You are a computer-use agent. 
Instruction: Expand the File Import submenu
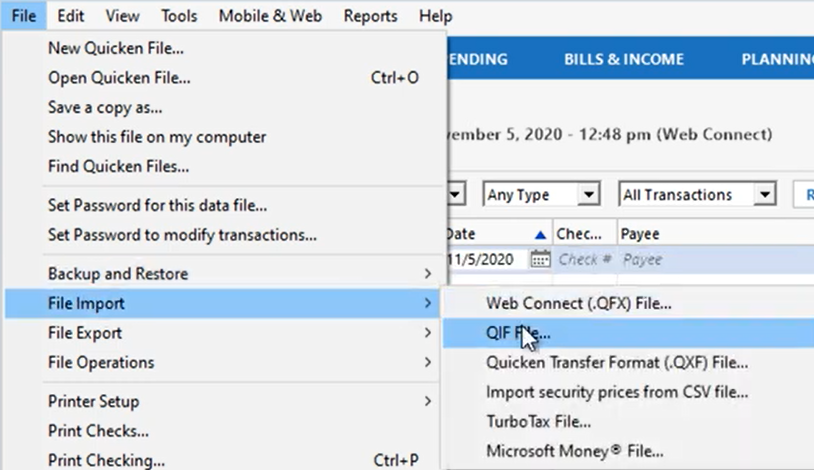pos(223,303)
